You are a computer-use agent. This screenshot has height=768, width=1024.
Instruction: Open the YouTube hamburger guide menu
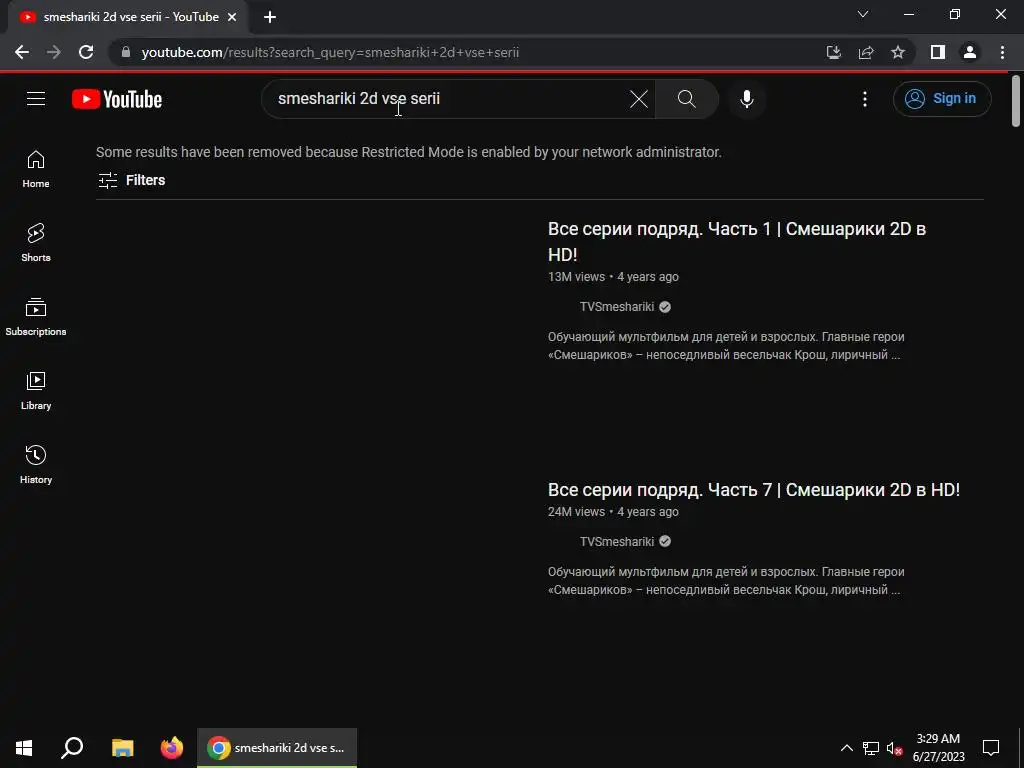(36, 99)
